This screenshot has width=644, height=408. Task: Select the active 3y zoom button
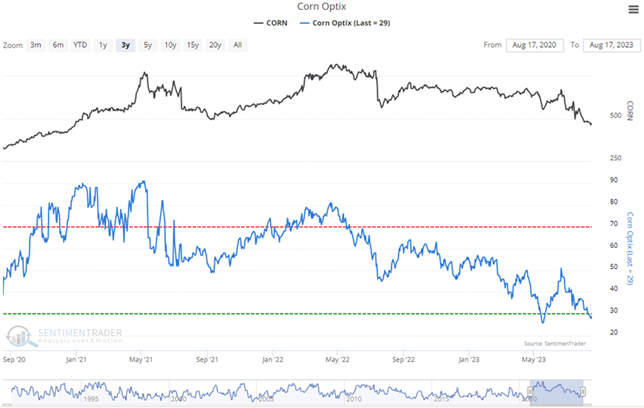[125, 45]
